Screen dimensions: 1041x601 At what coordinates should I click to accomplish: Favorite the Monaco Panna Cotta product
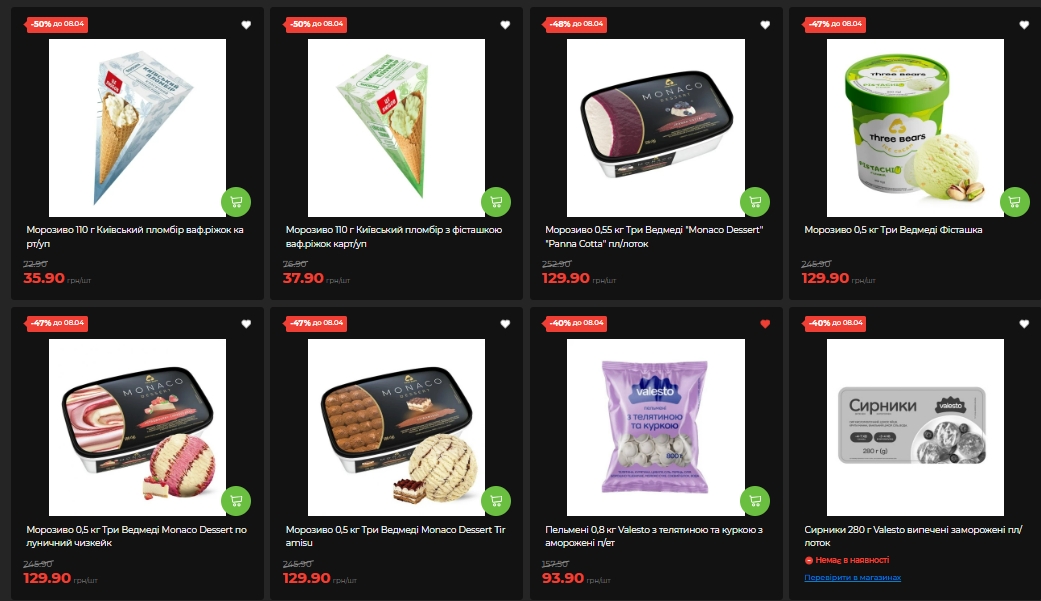click(765, 25)
